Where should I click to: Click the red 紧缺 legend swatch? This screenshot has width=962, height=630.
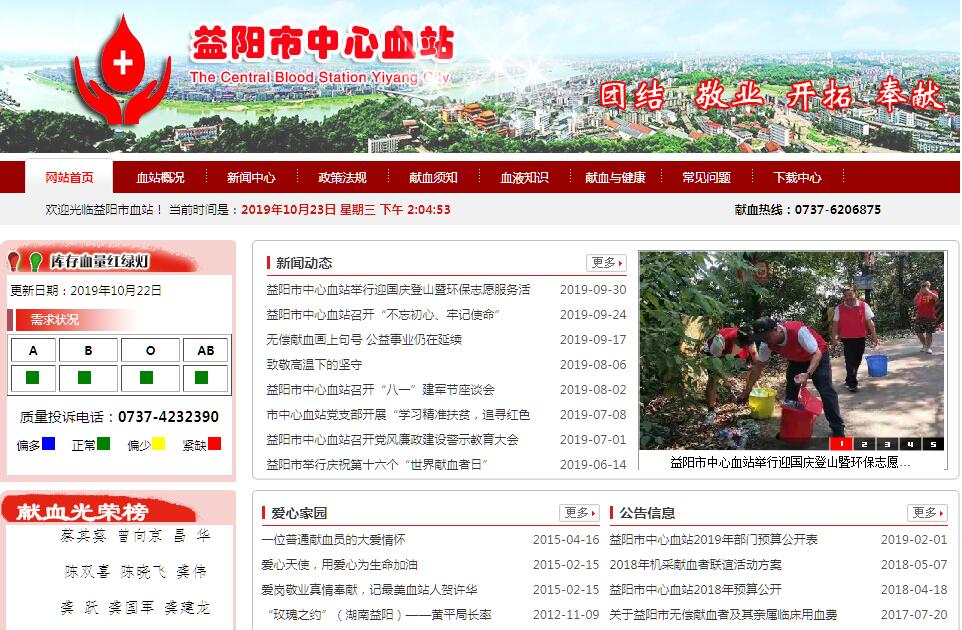(214, 444)
